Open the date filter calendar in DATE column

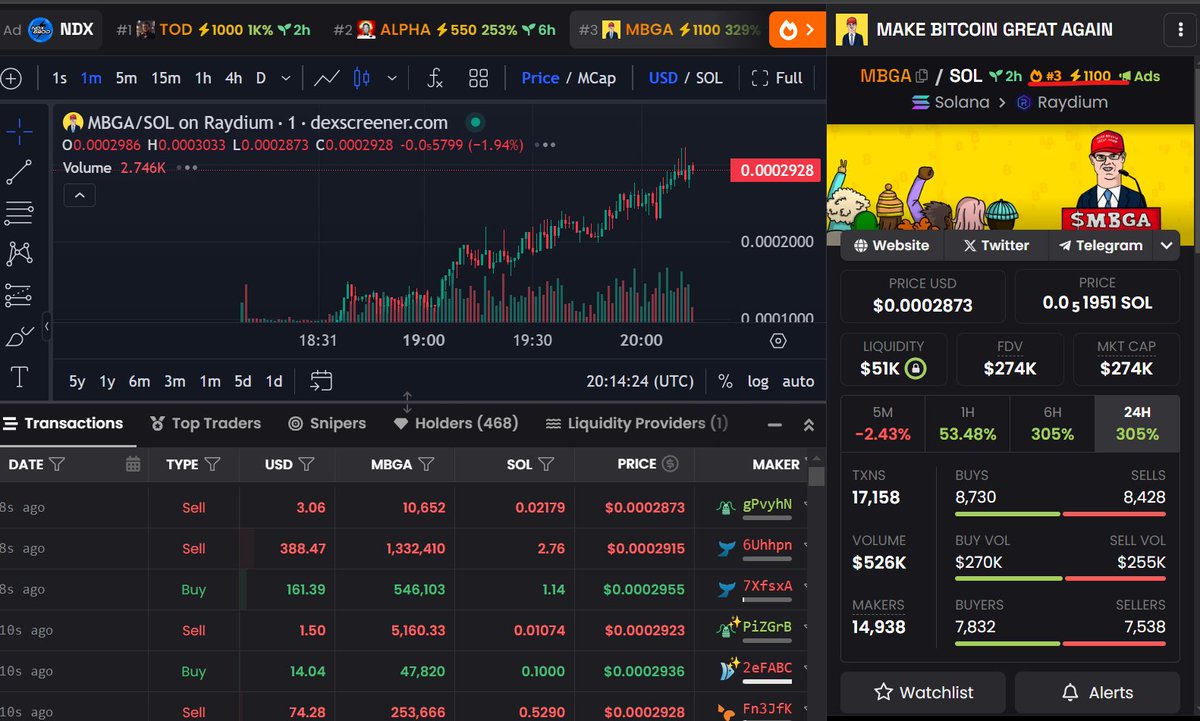[133, 464]
